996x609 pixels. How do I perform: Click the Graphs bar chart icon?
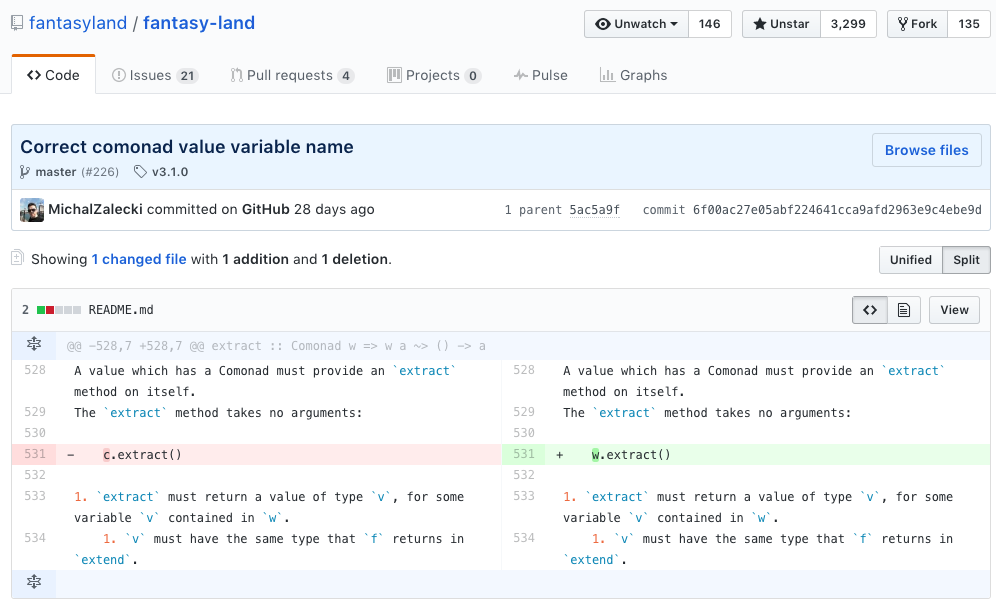pos(607,76)
